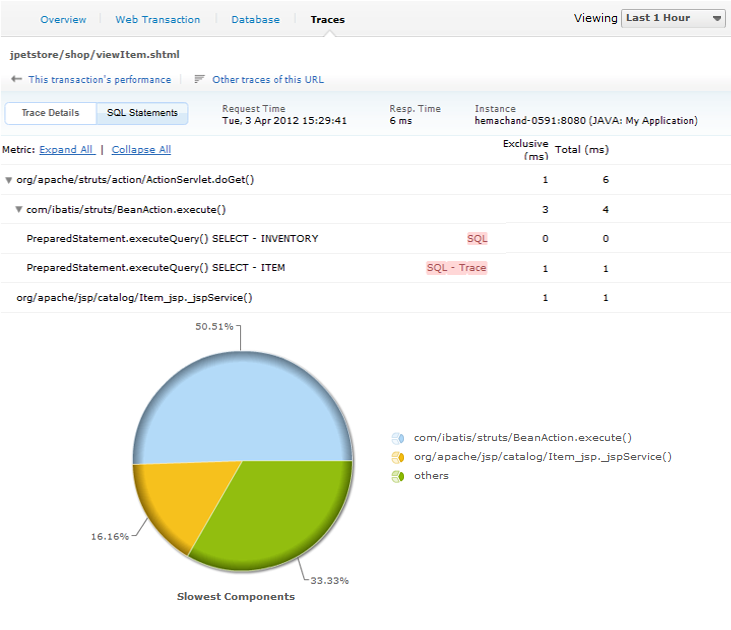
Task: Select the PreparedStatement SELECT - INVENTORY row
Action: 365,239
